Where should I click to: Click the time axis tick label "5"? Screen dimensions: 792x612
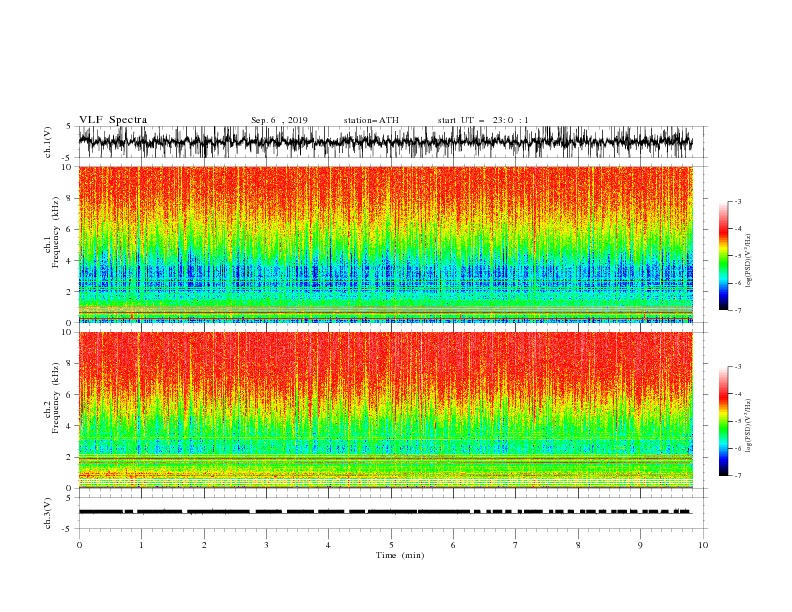(x=391, y=545)
